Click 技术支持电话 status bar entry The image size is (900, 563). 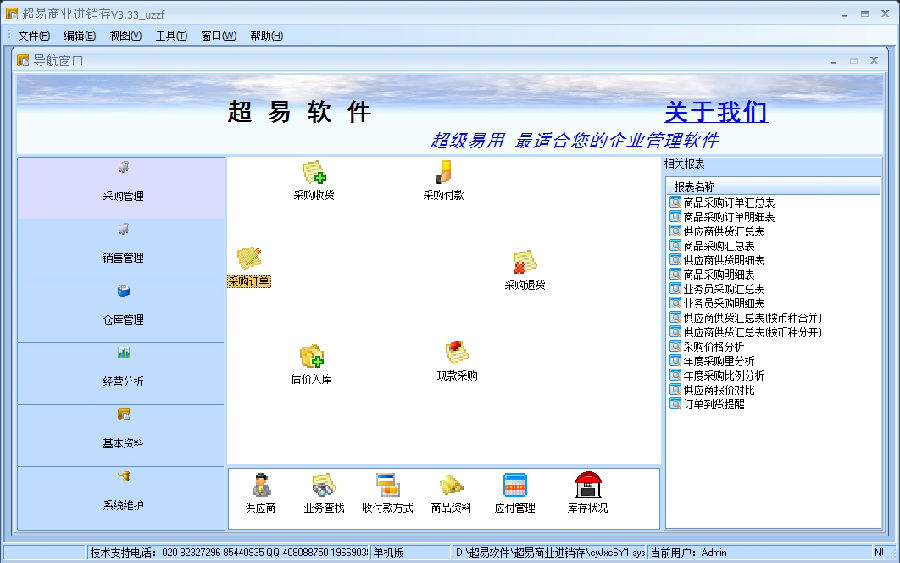click(x=228, y=552)
